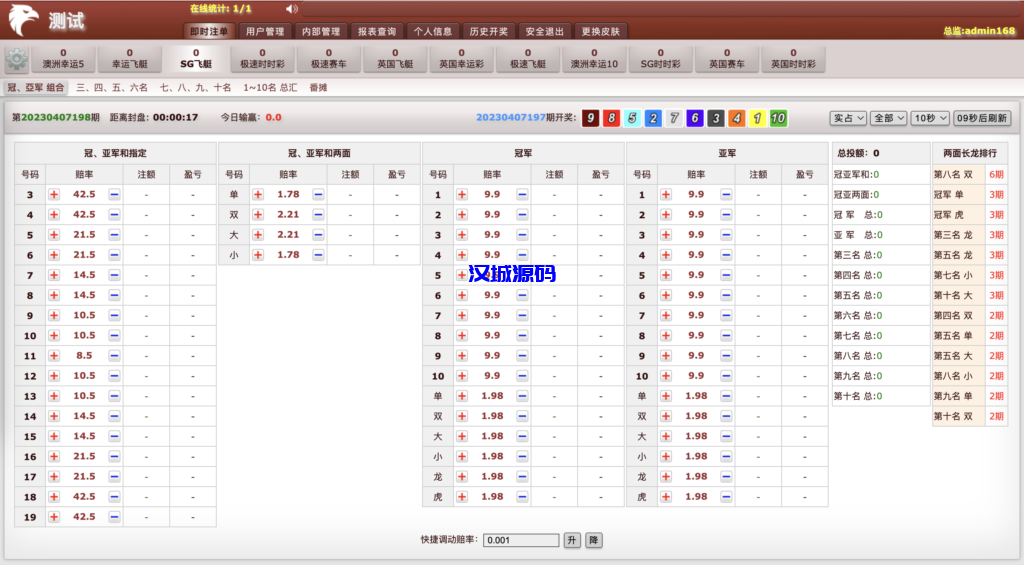Click the eagle logo icon
The width and height of the screenshot is (1024, 565).
point(24,20)
